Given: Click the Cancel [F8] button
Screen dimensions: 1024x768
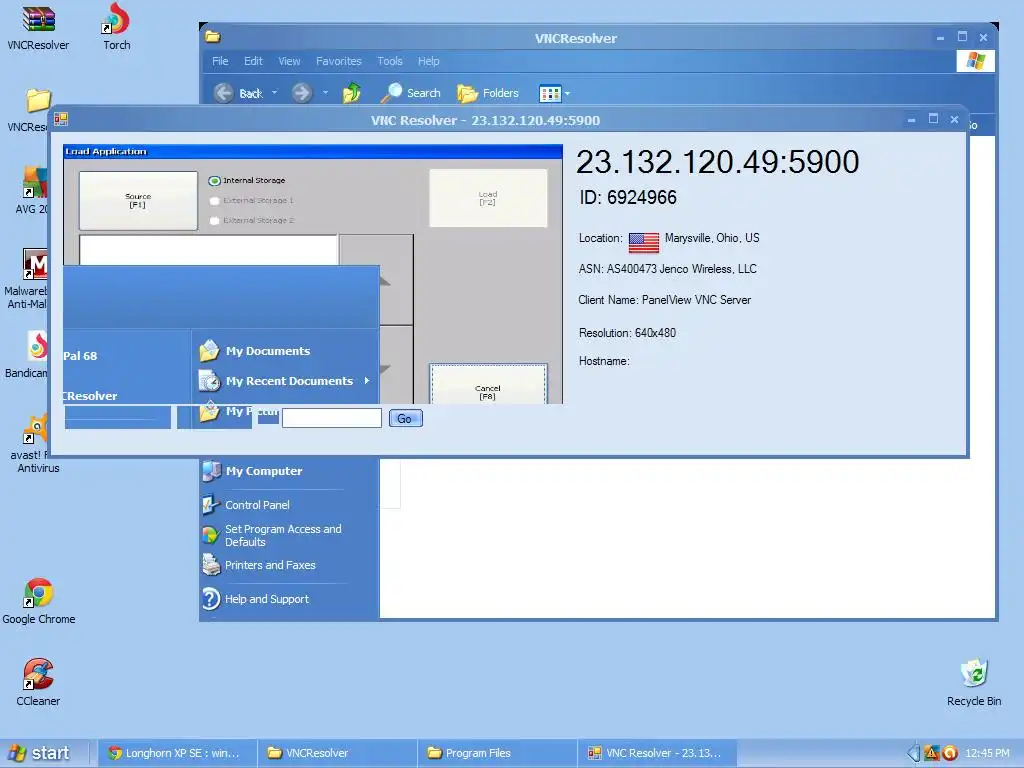Looking at the screenshot, I should pyautogui.click(x=488, y=385).
